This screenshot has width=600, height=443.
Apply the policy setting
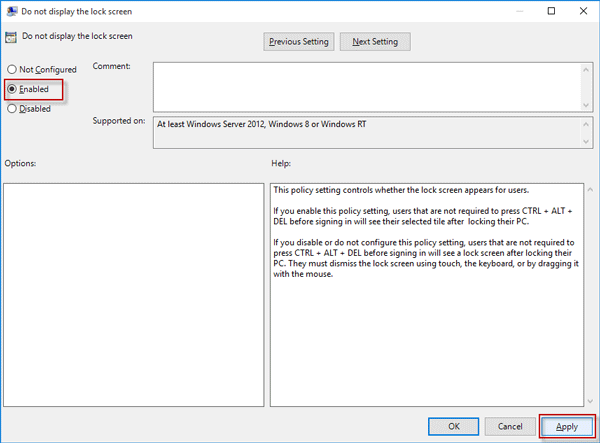566,426
